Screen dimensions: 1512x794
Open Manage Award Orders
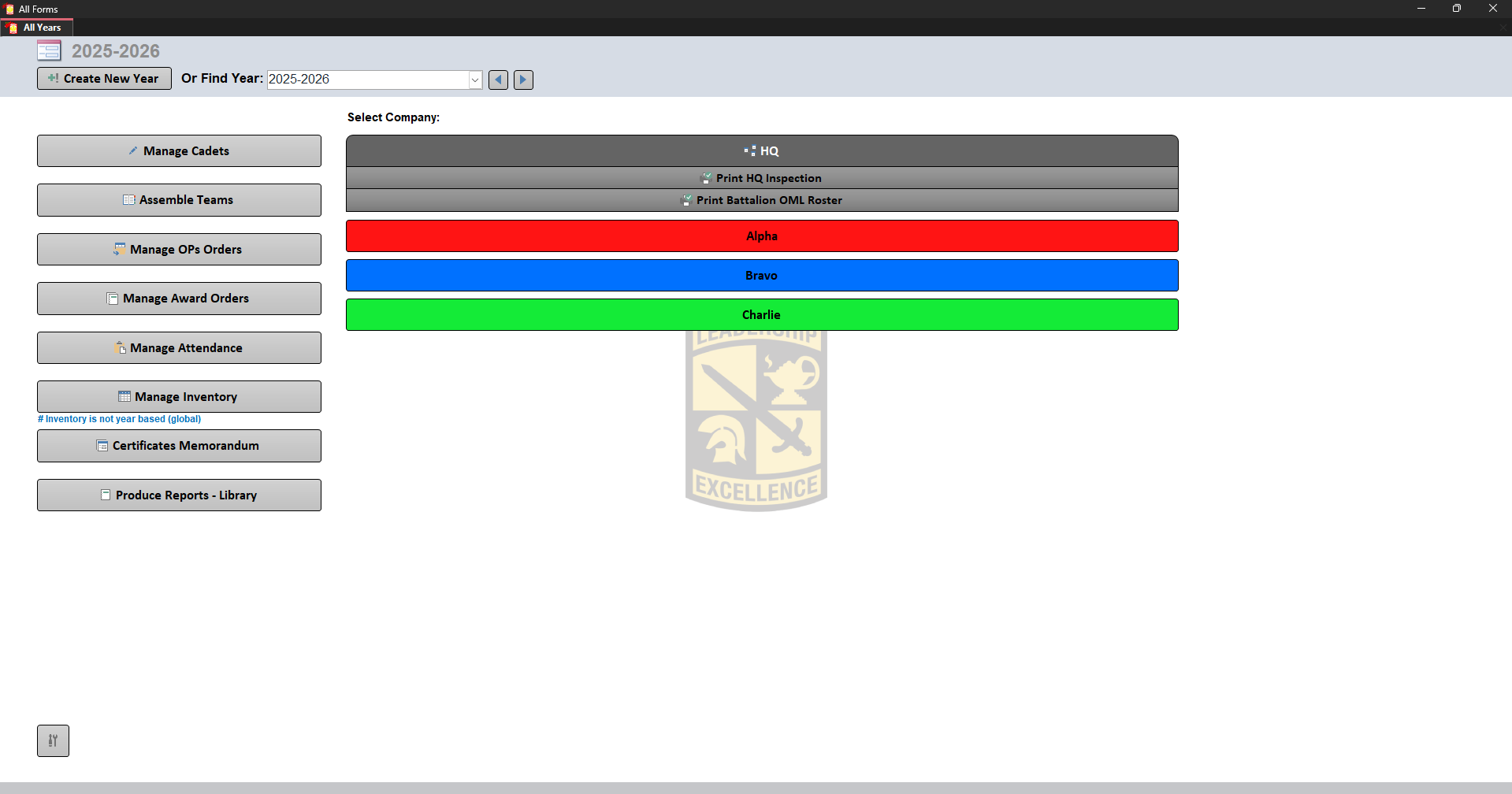click(x=179, y=299)
